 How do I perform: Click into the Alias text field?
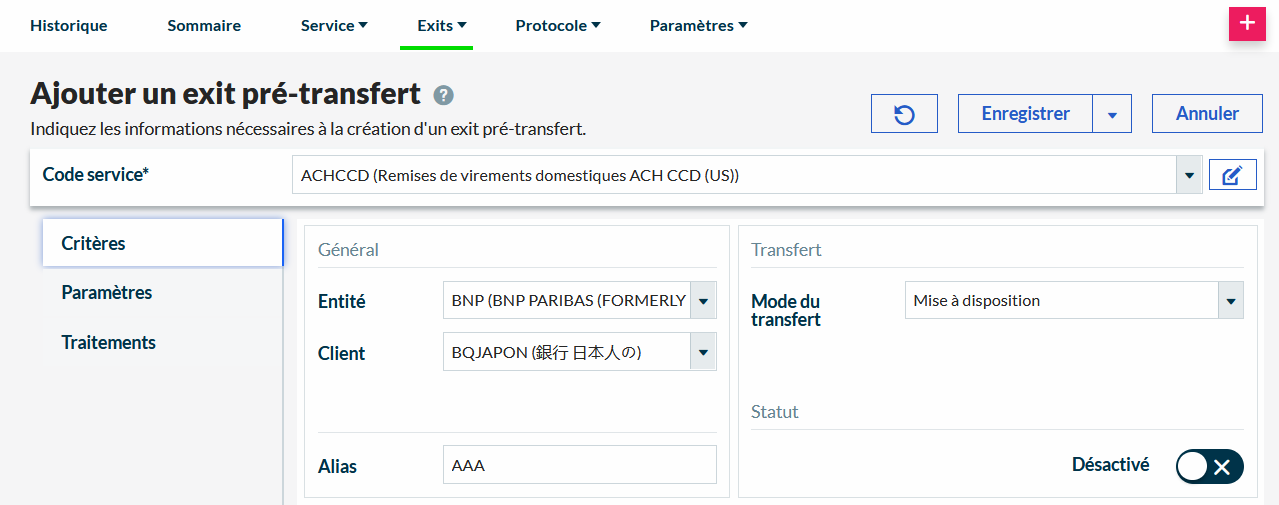coord(579,465)
